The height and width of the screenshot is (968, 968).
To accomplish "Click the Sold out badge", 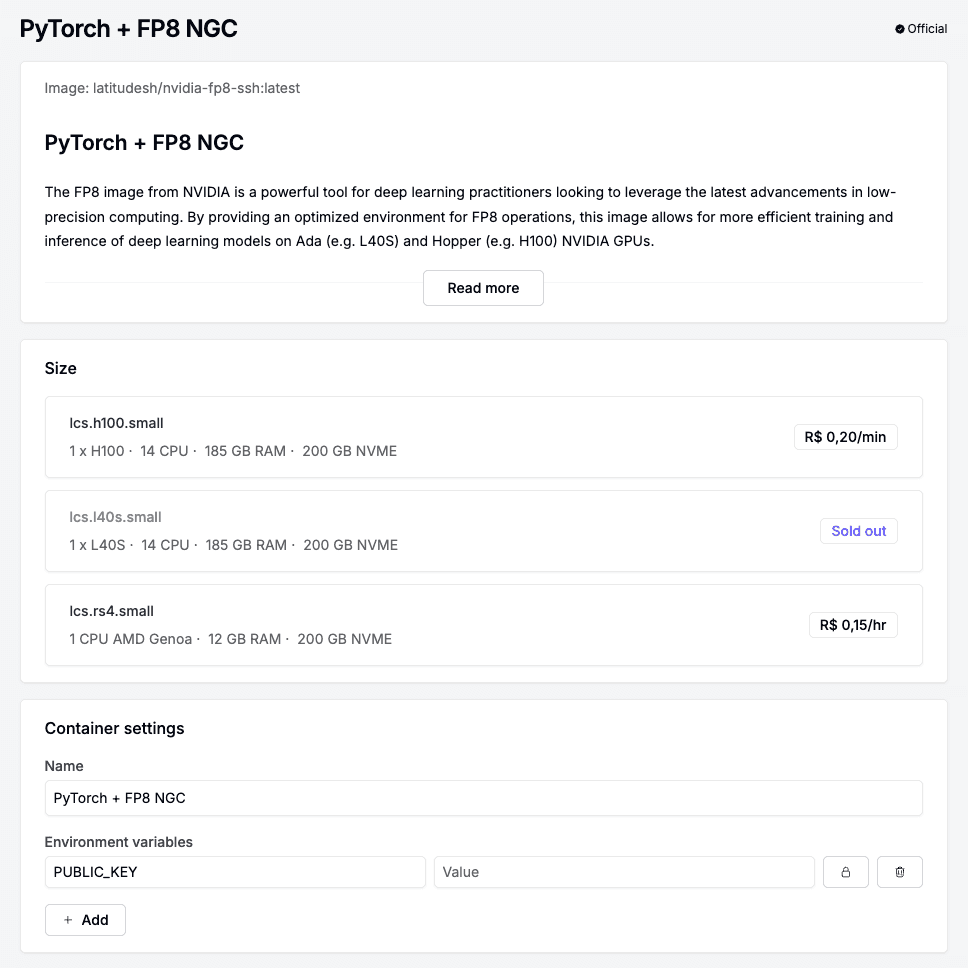I will [858, 531].
